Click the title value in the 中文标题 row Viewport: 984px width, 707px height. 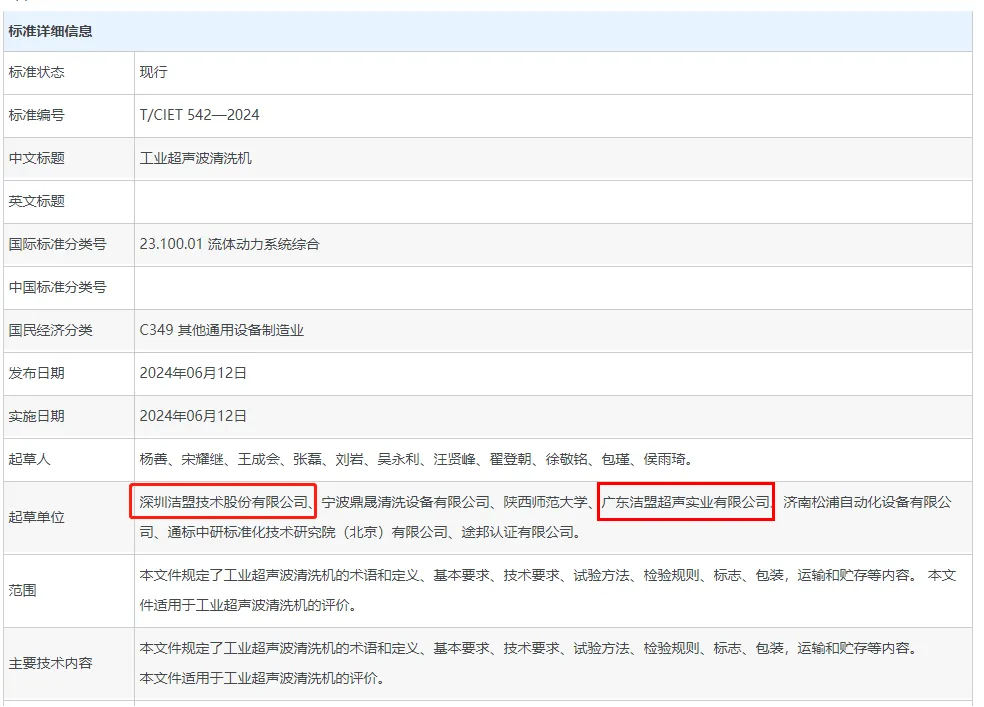click(196, 158)
